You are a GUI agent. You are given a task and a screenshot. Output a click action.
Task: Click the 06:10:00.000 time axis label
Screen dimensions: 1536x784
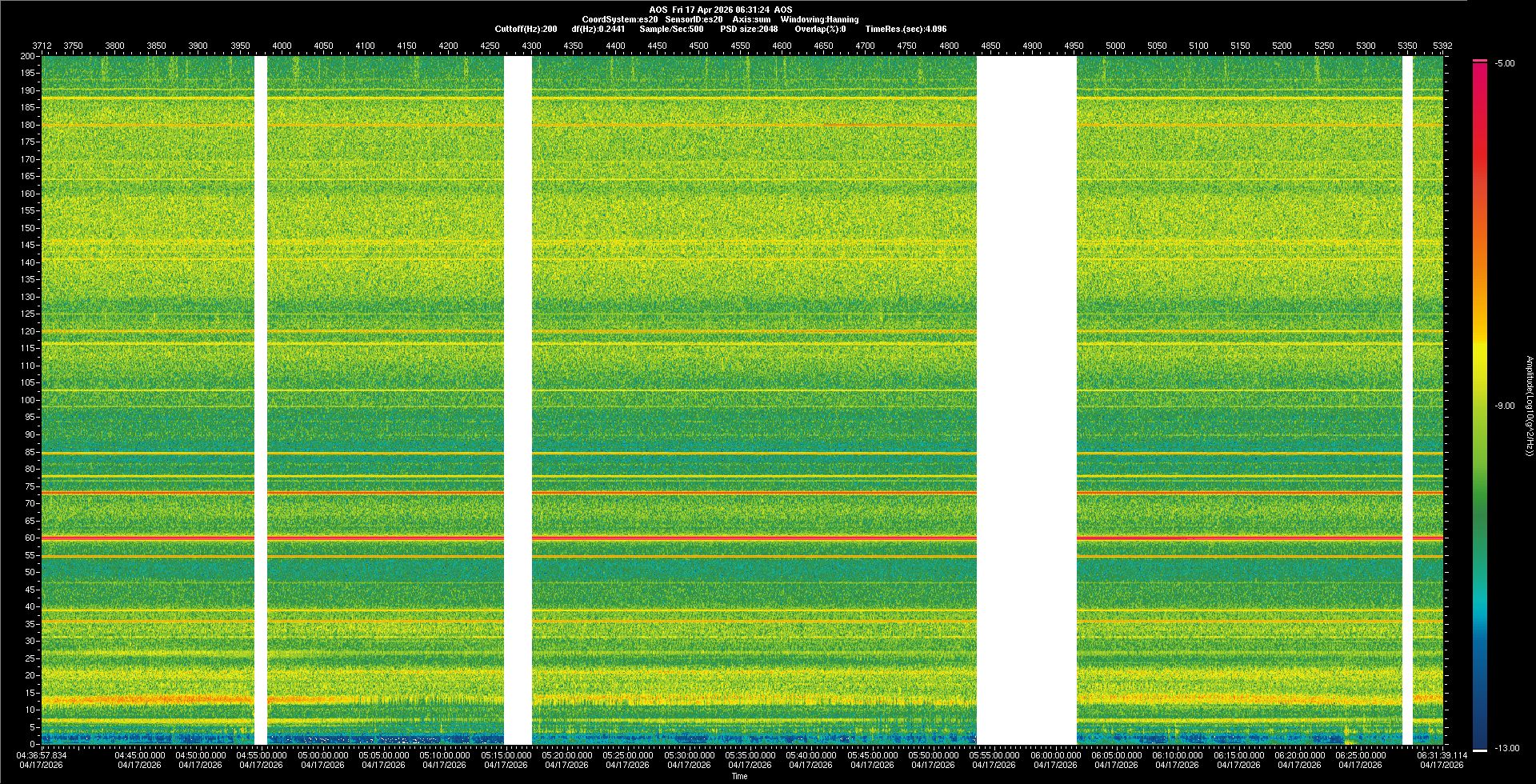(1178, 754)
